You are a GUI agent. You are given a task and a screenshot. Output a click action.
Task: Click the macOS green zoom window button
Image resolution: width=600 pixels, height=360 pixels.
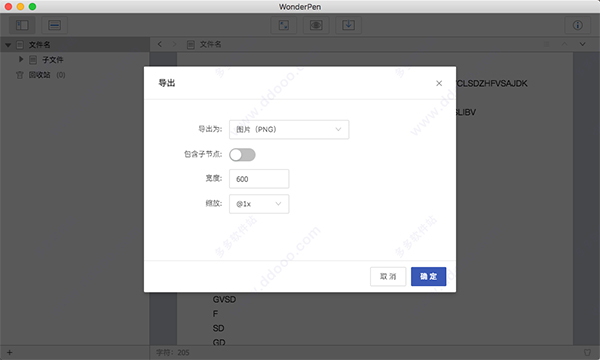tap(33, 7)
